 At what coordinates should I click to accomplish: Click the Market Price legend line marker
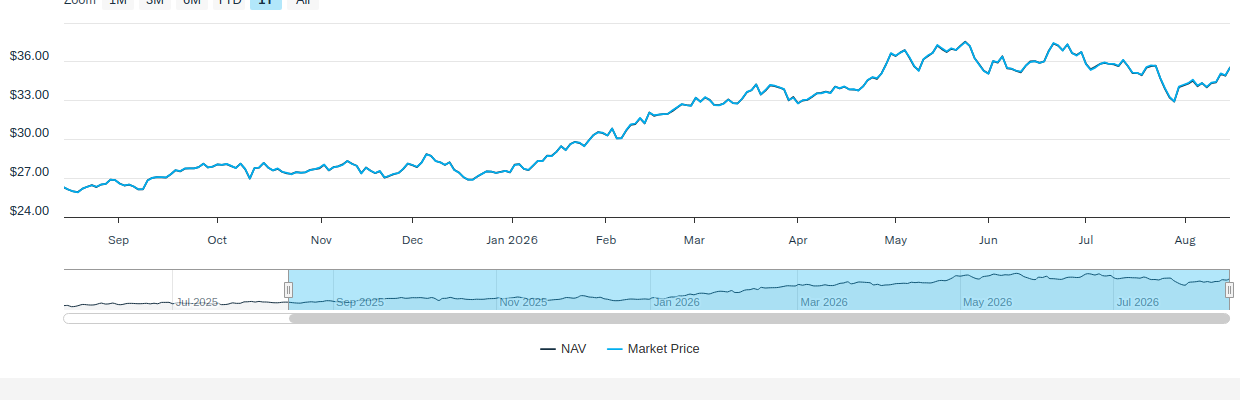[x=615, y=349]
